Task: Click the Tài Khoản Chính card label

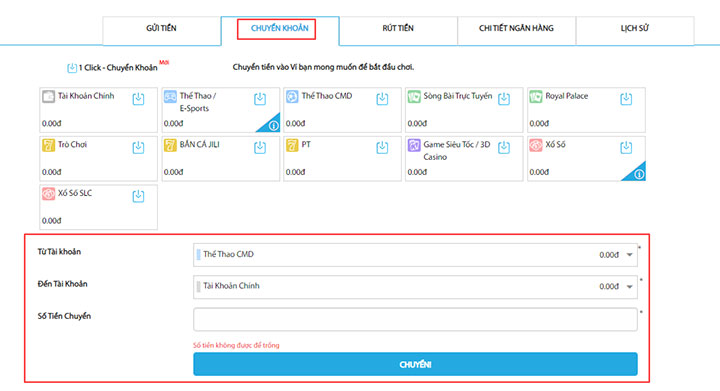Action: [x=86, y=96]
